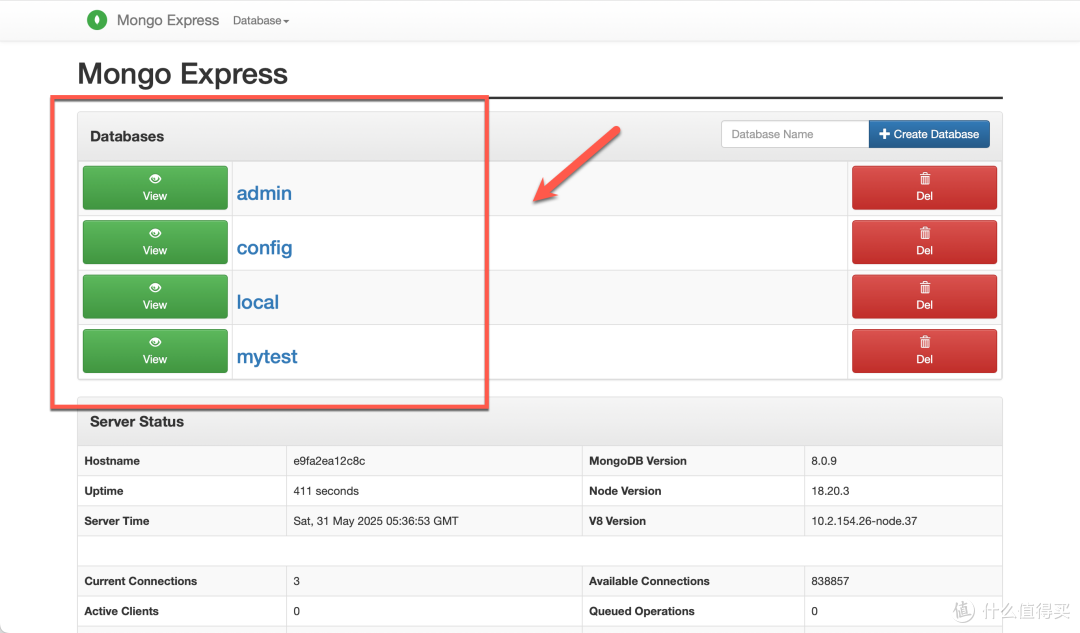Click MongoDB version value 8.0.9

(x=824, y=461)
